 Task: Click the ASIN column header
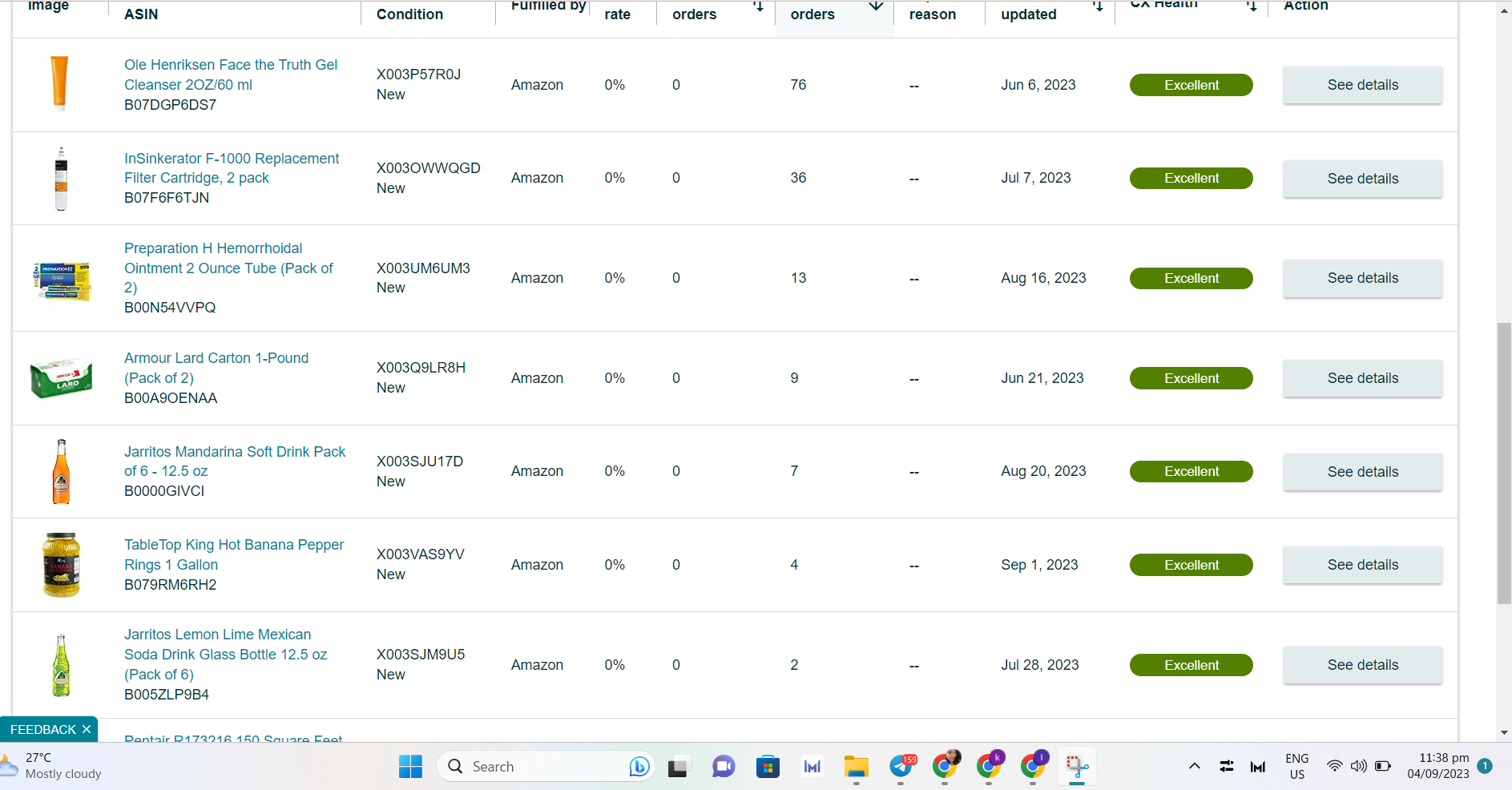141,14
